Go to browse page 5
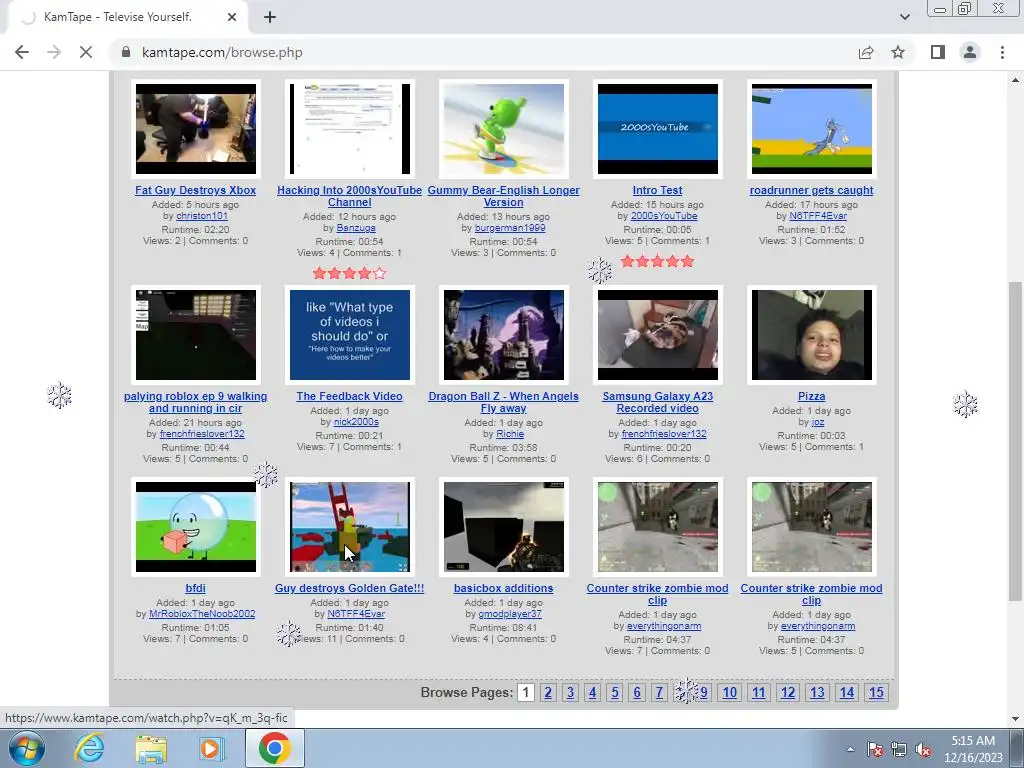1024x768 pixels. pos(615,692)
